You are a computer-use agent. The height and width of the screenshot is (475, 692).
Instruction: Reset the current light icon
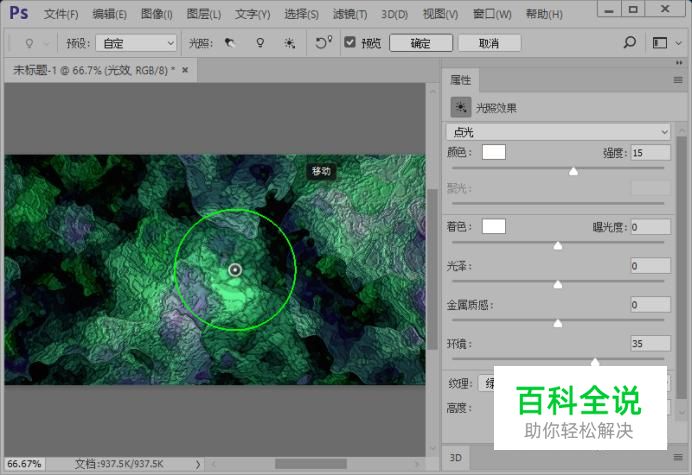[x=323, y=42]
